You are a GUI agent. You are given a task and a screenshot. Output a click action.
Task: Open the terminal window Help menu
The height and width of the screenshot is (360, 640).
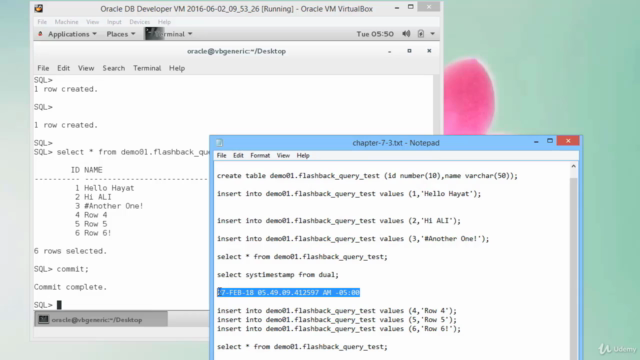(177, 68)
